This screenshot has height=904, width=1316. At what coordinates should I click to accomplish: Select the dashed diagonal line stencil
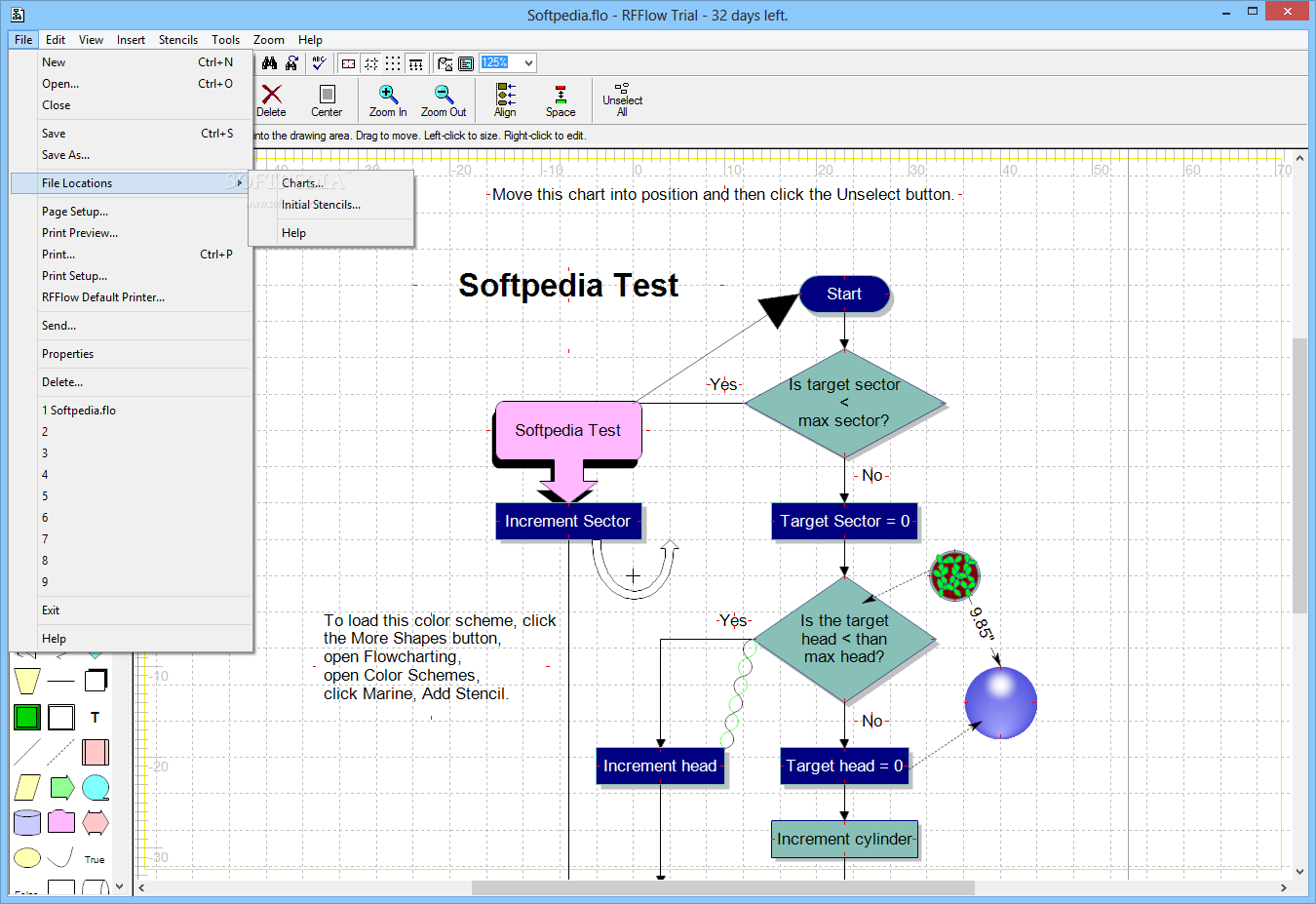click(x=61, y=752)
